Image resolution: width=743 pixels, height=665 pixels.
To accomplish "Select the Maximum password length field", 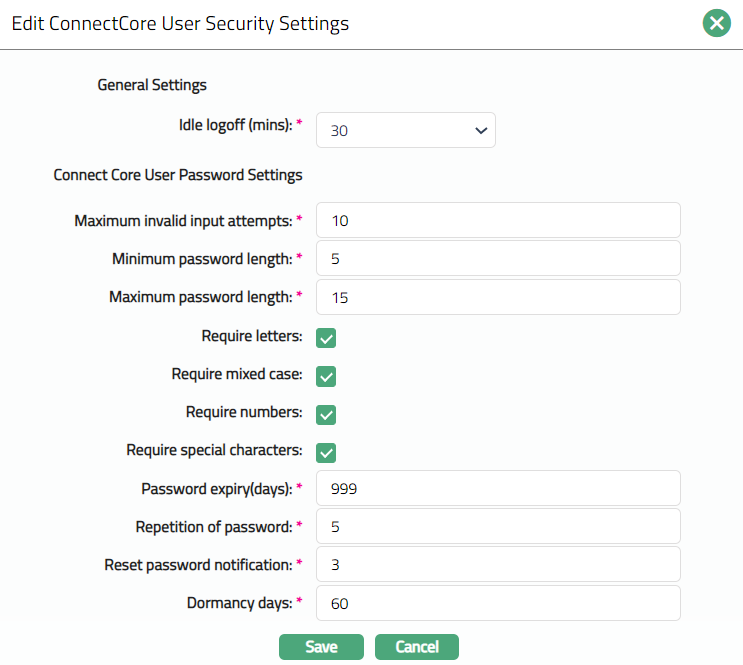I will (497, 297).
